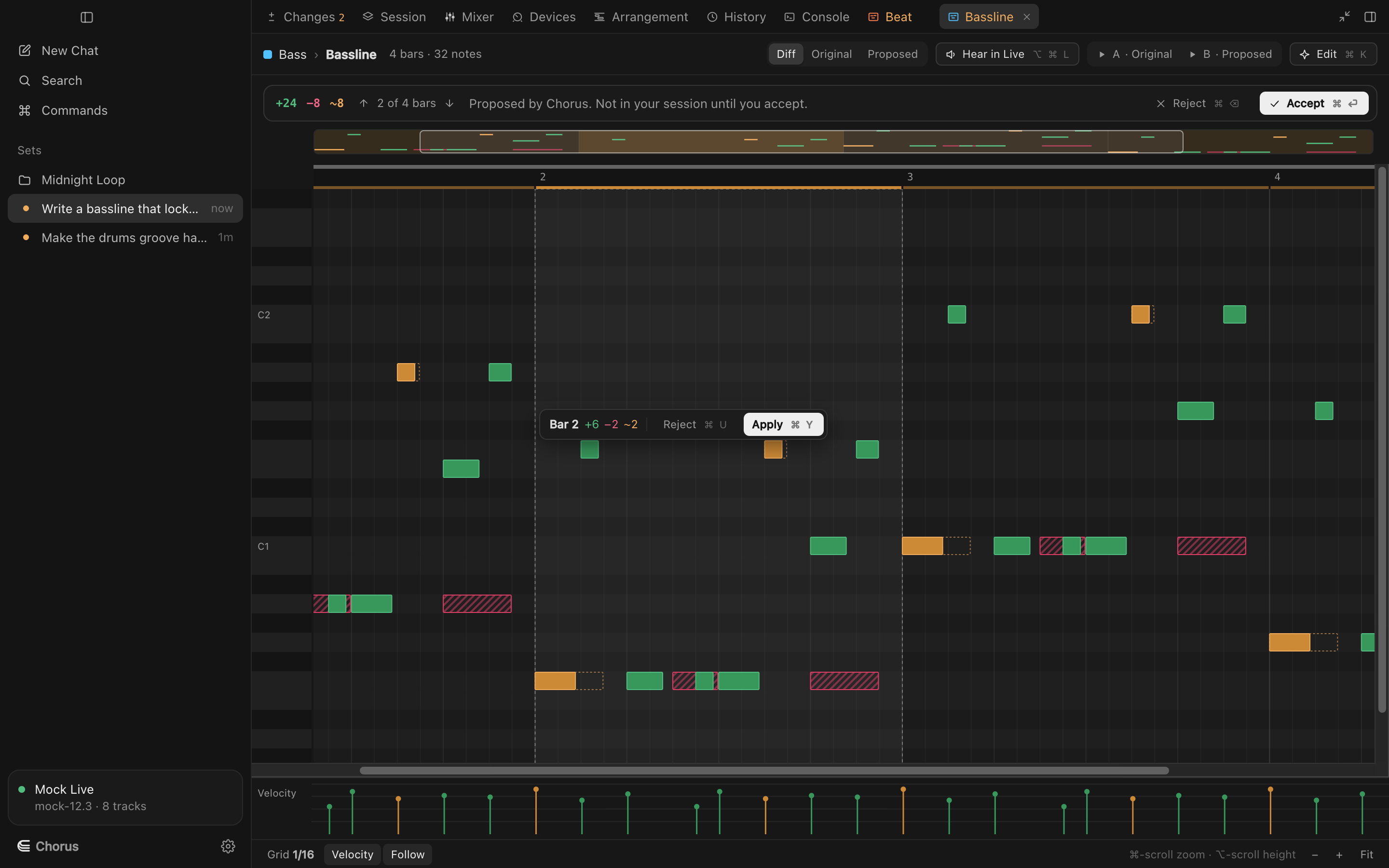Image resolution: width=1389 pixels, height=868 pixels.
Task: Click the vertical piano roll scrollbar
Action: (x=1382, y=439)
